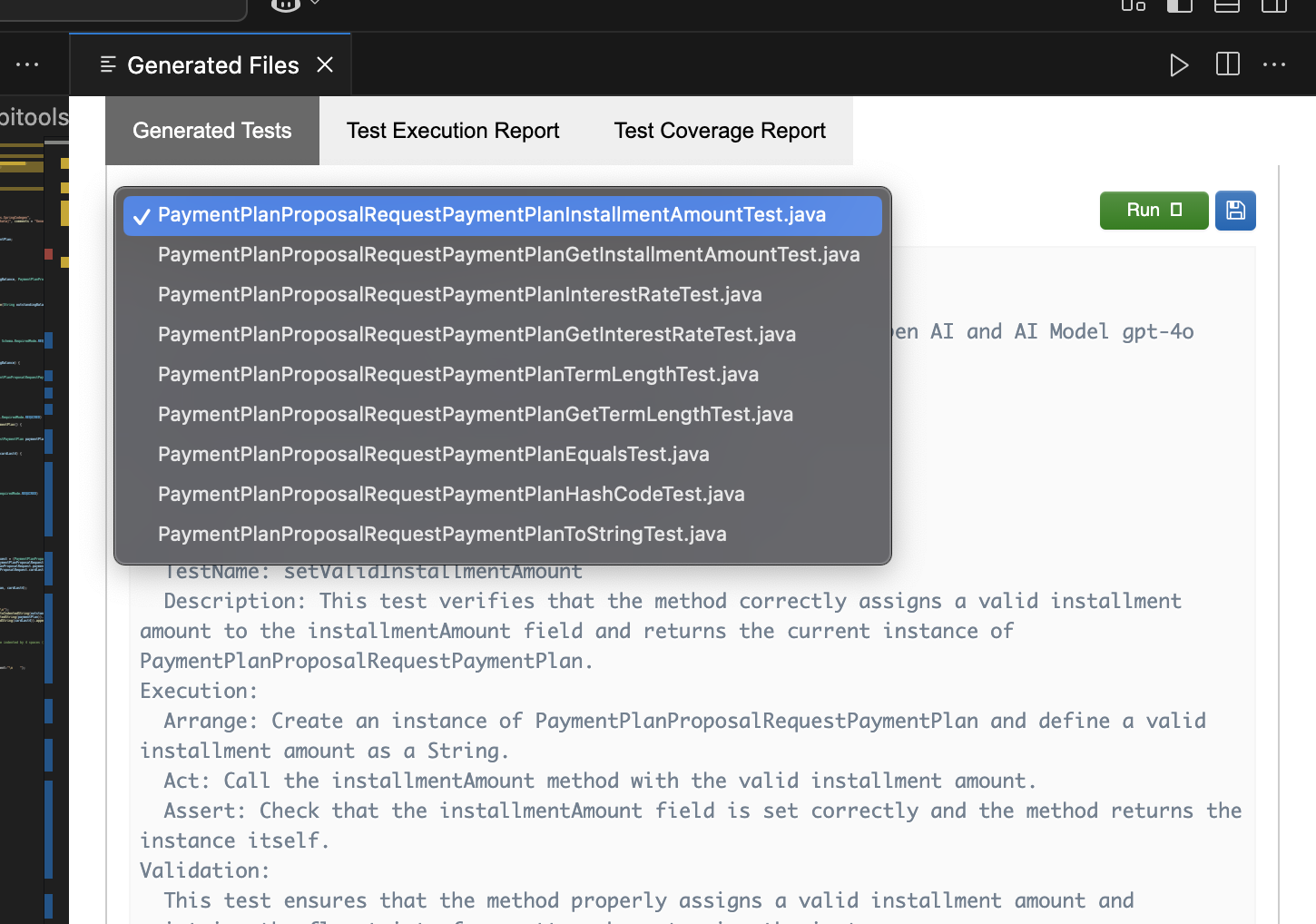Screen dimensions: 1316x924
Task: Pick PaymentPlanHashCodeTest.java in file list
Action: tap(451, 495)
